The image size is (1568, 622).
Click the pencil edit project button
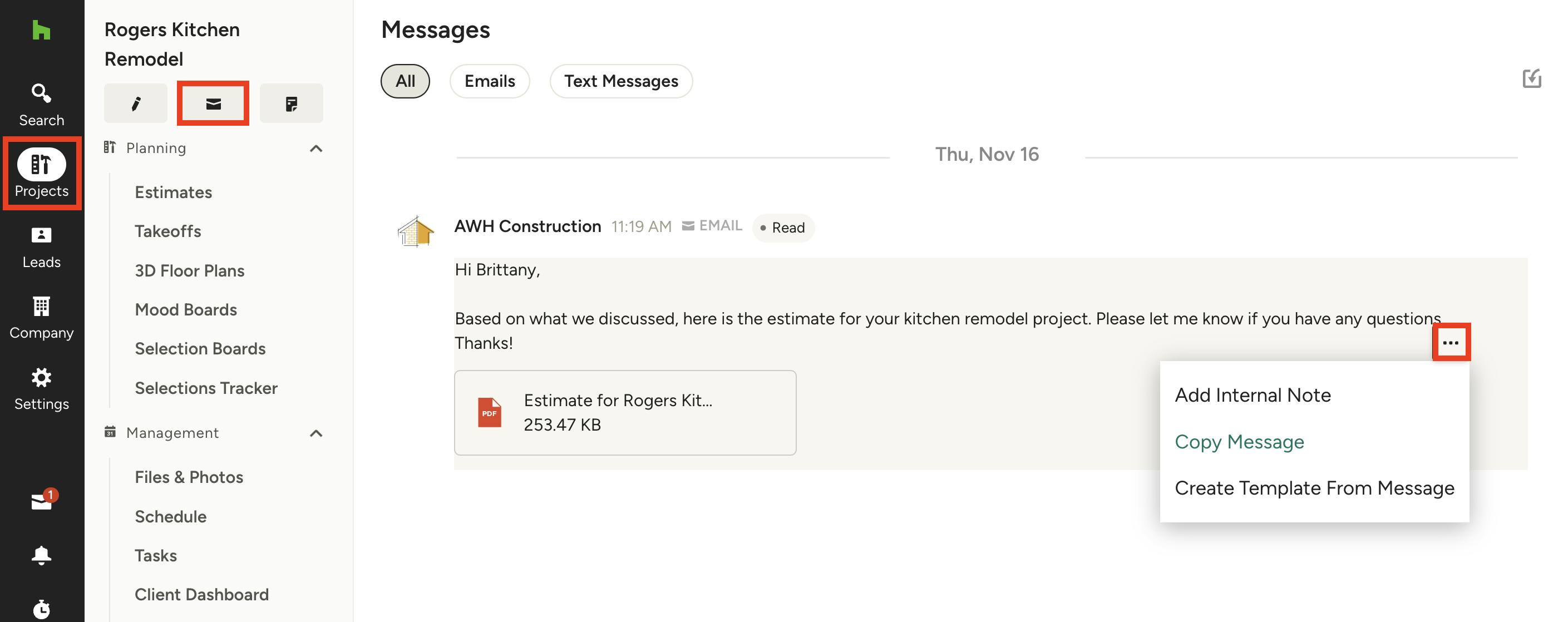[x=136, y=104]
